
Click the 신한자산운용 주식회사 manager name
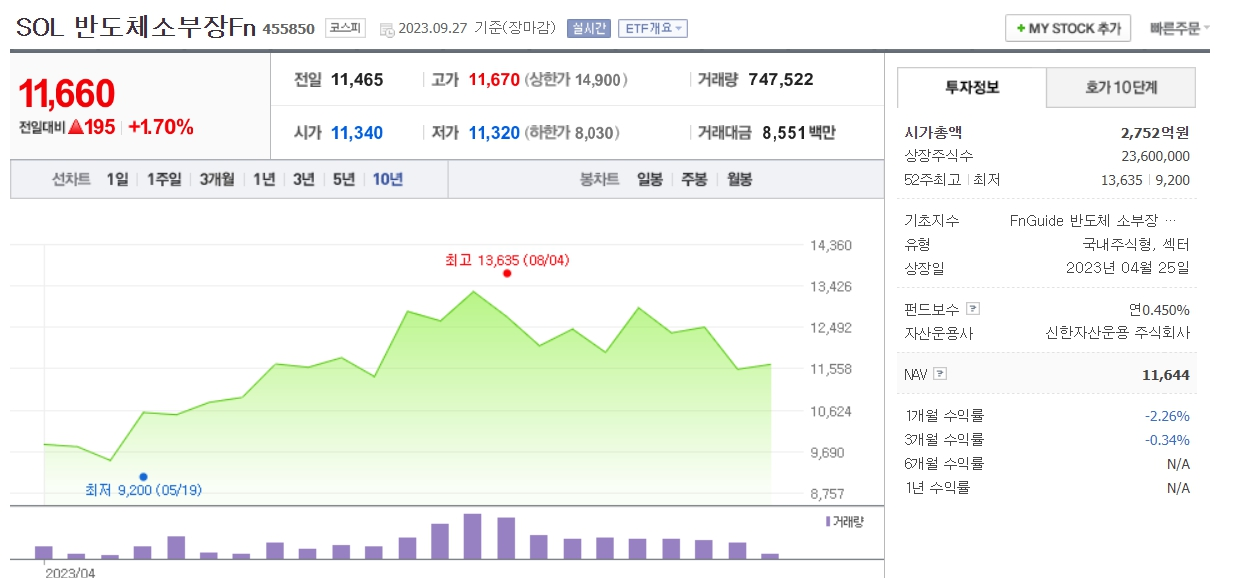(1117, 333)
